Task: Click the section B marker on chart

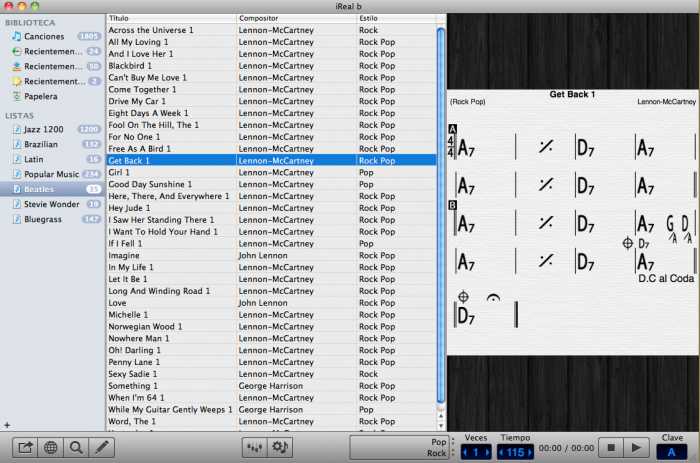Action: (452, 205)
